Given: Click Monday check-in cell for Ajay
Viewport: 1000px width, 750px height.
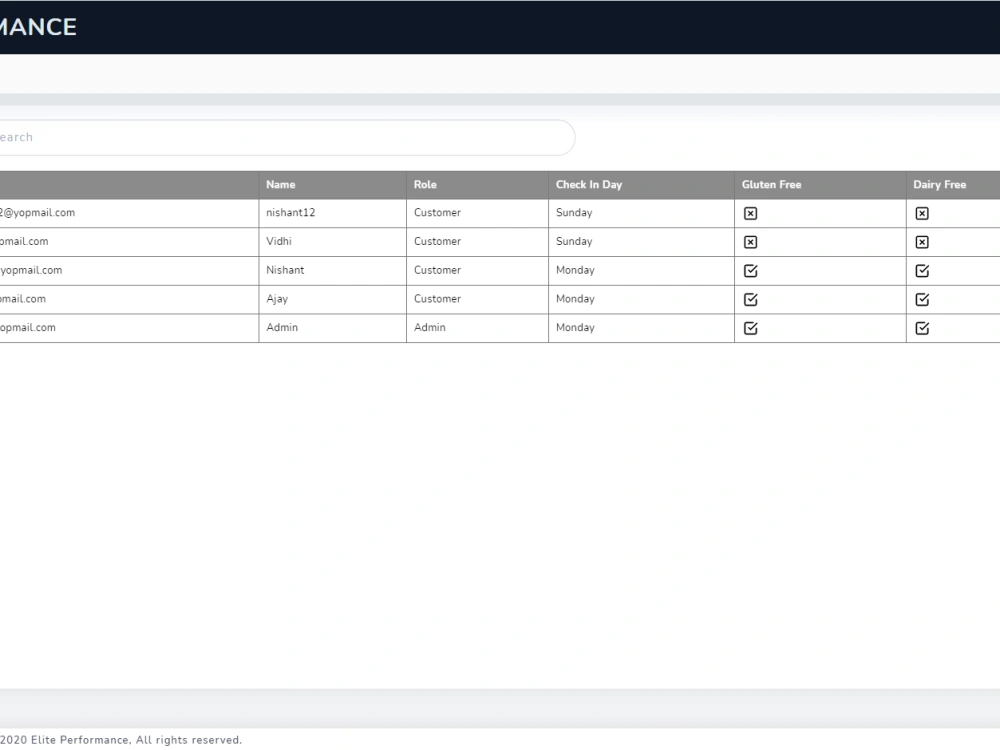Looking at the screenshot, I should pos(641,300).
